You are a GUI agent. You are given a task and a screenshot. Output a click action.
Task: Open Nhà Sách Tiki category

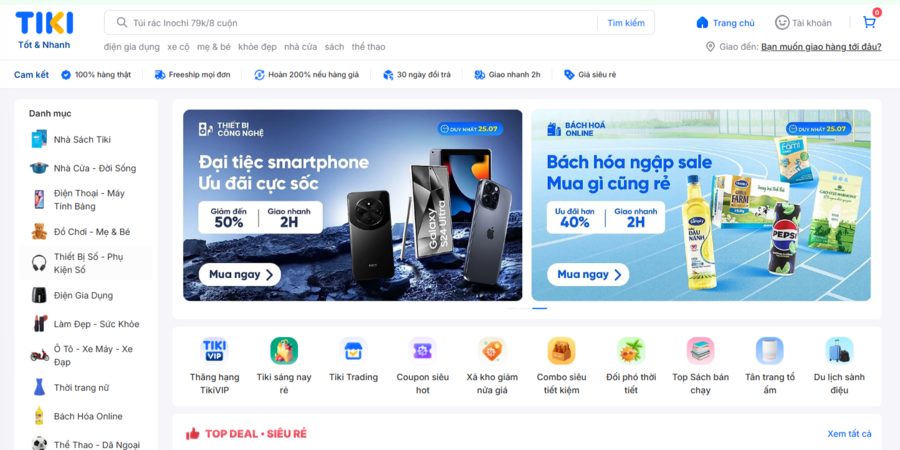tap(82, 139)
